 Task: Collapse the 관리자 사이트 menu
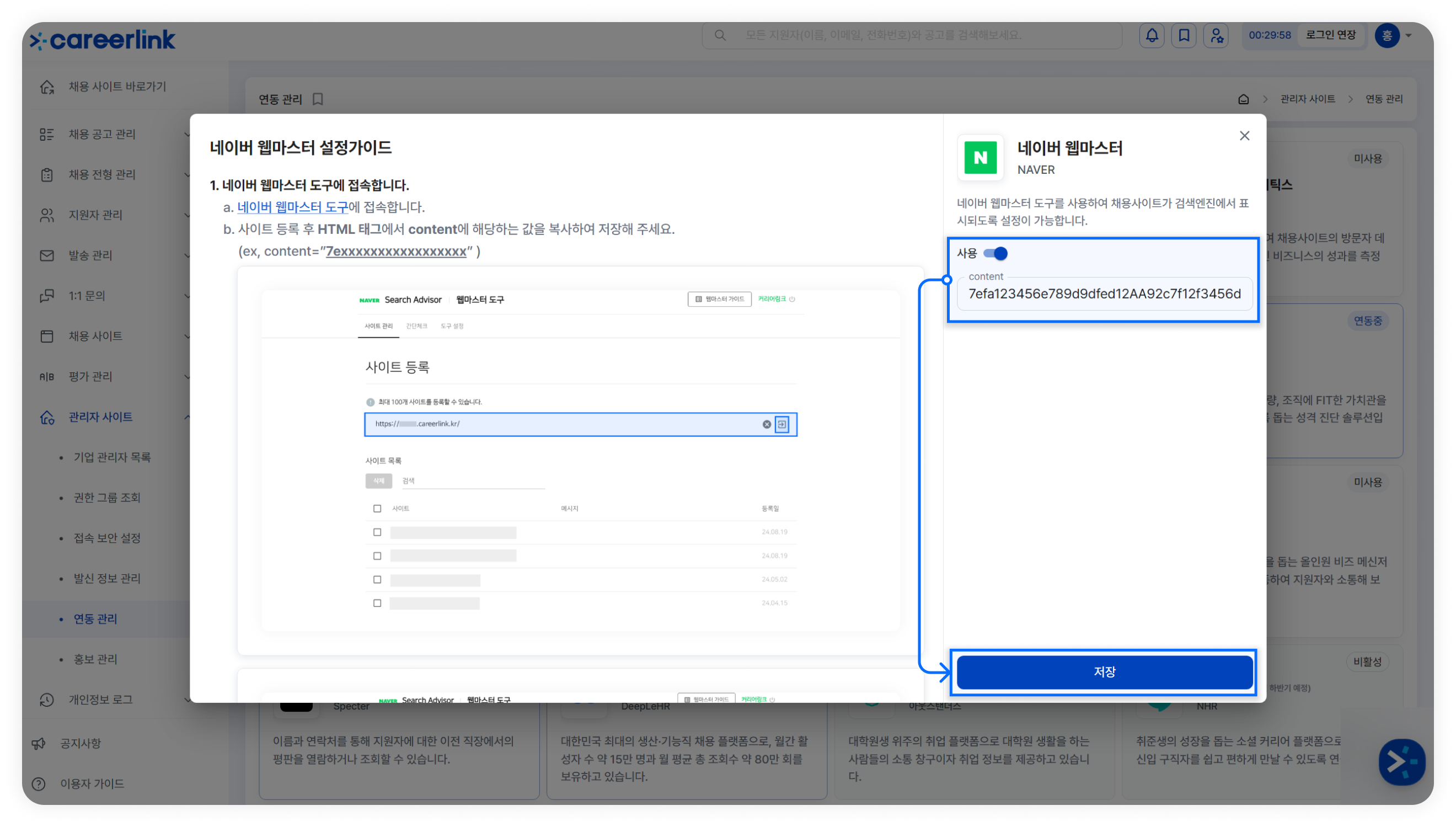pyautogui.click(x=187, y=417)
